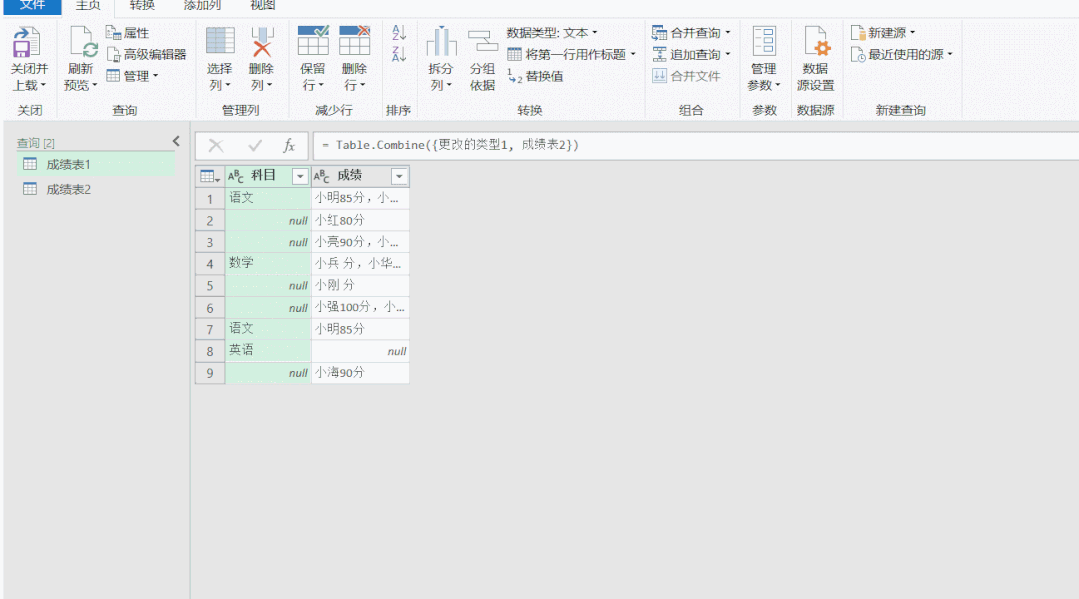Screen dimensions: 1079x599
Task: Click the Remove Rows (删除行) icon
Action: pos(354,41)
